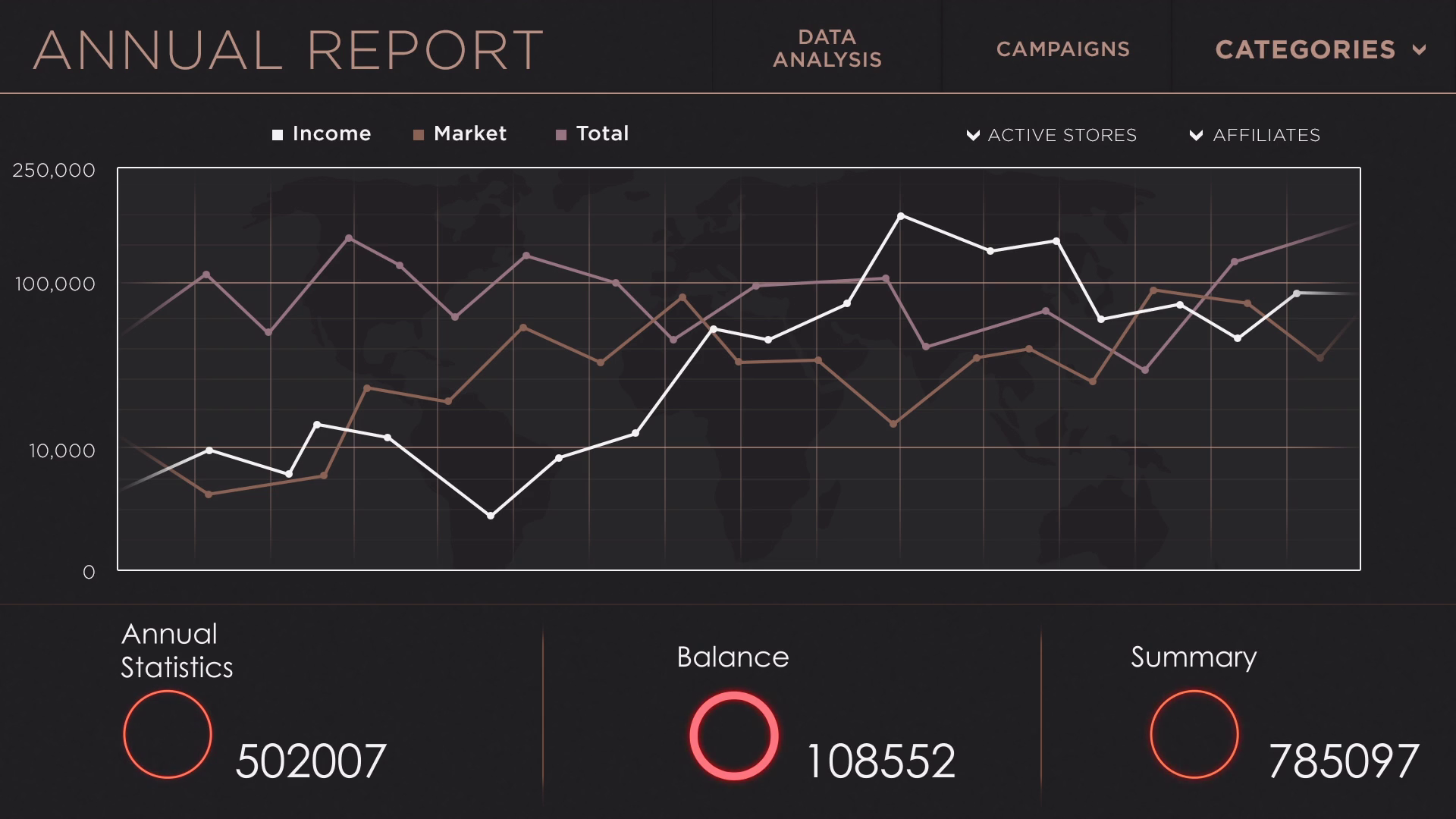
Task: Open the Data Analysis tab
Action: (x=827, y=49)
